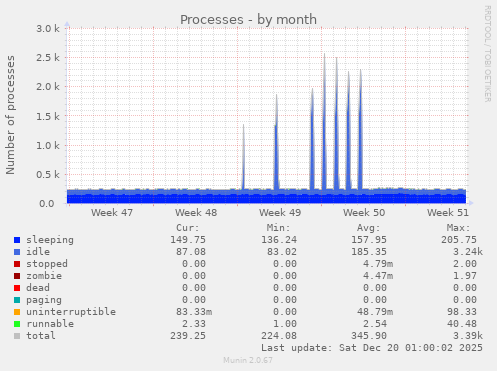
Task: Click idle average value 185.35
Action: coord(369,252)
